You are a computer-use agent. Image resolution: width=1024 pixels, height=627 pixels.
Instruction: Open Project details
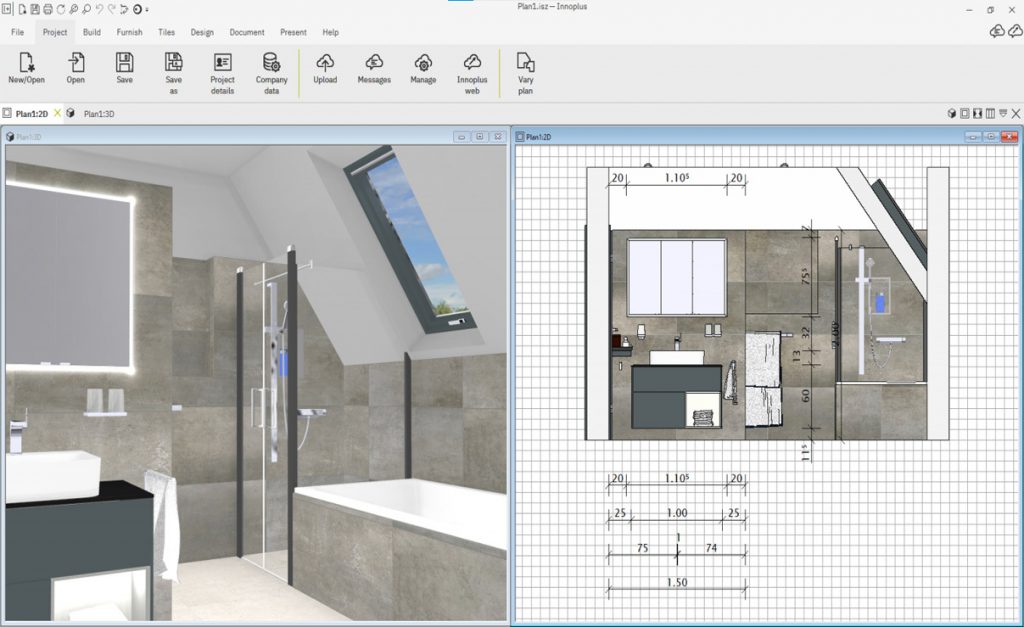pos(222,63)
